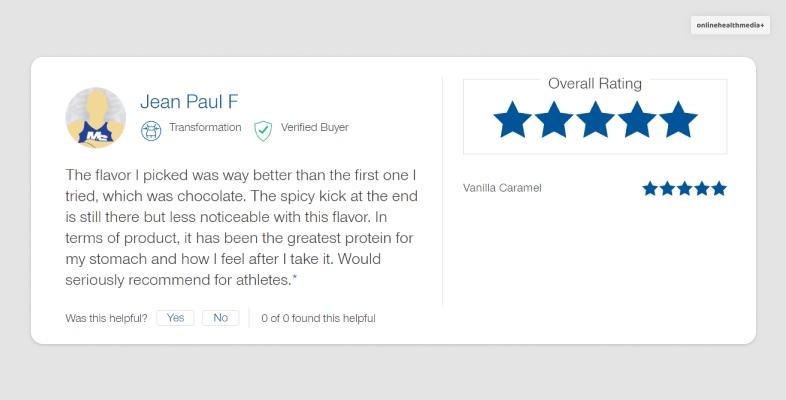Screen dimensions: 786x400
Task: Click the Vanilla Caramel flavor label
Action: click(502, 188)
